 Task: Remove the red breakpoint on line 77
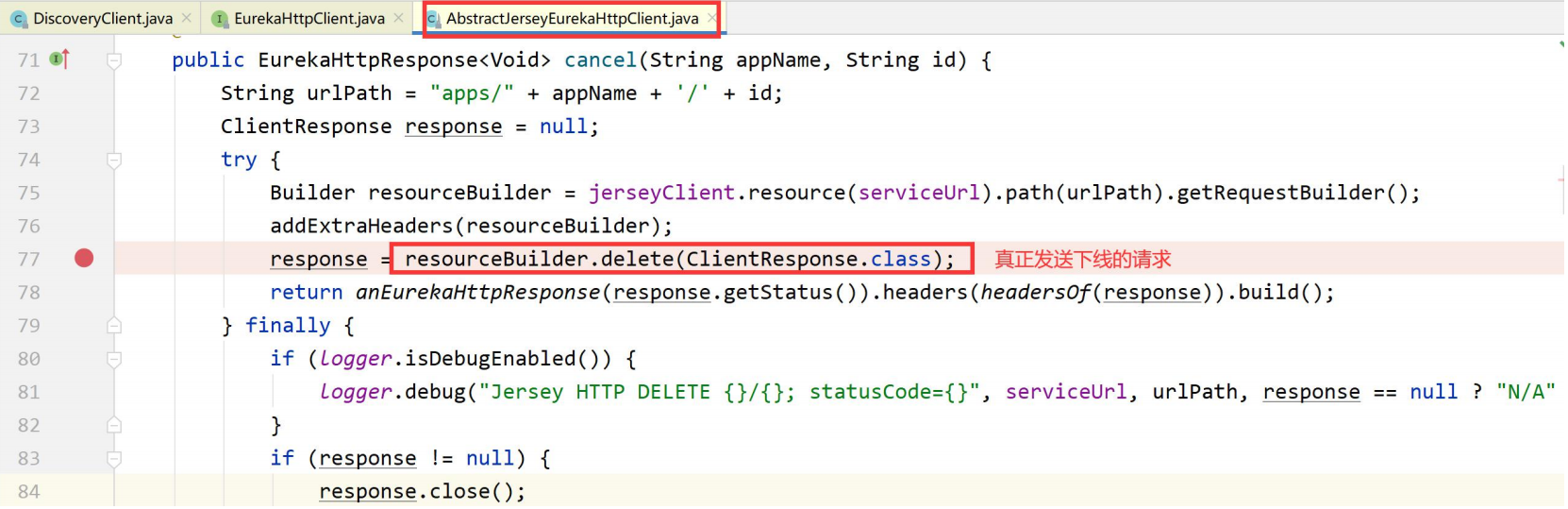click(x=84, y=259)
